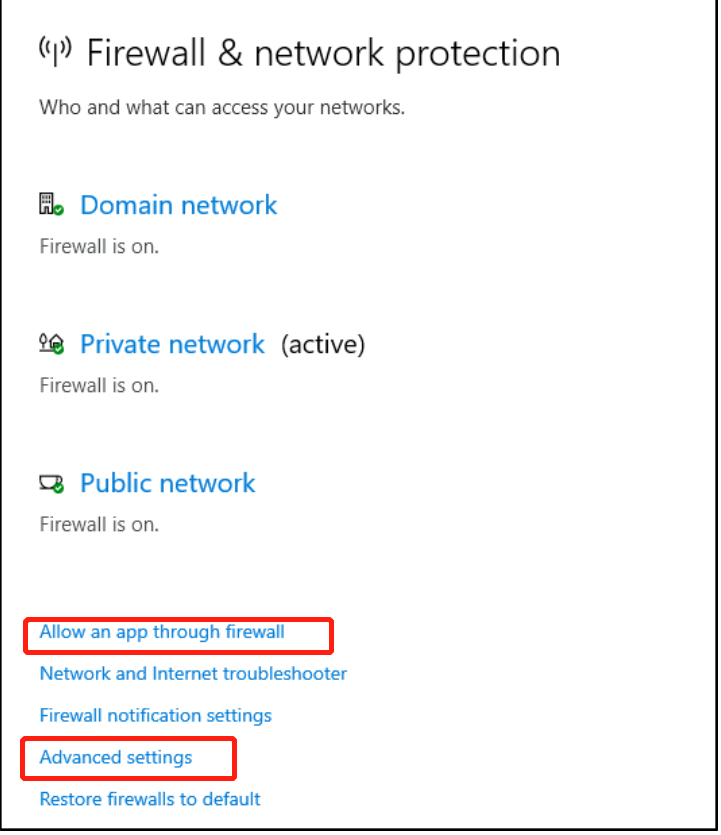Open Domain network settings
The width and height of the screenshot is (721, 835).
178,205
